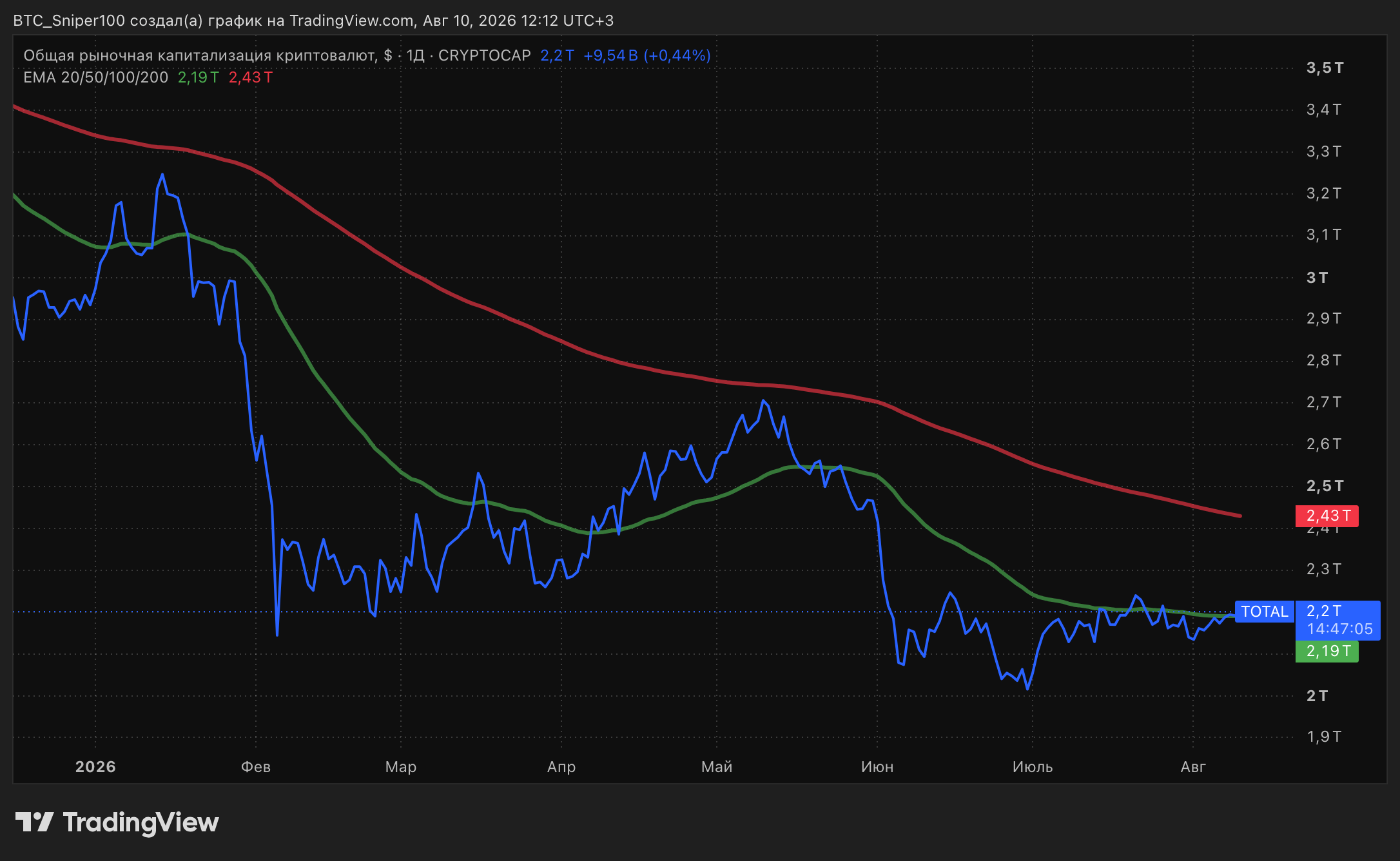This screenshot has width=1400, height=861.
Task: Click the 2,3 T price axis label
Action: [1324, 569]
